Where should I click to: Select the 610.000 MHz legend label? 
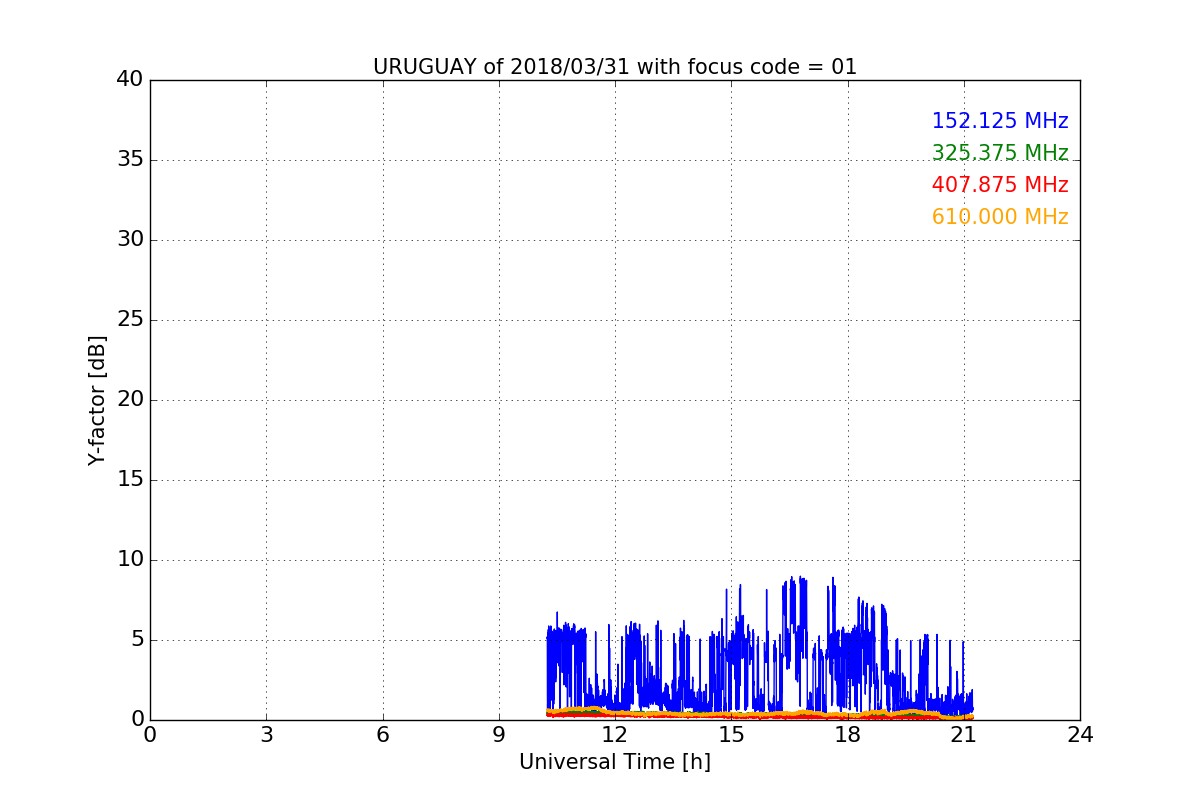tap(1000, 217)
